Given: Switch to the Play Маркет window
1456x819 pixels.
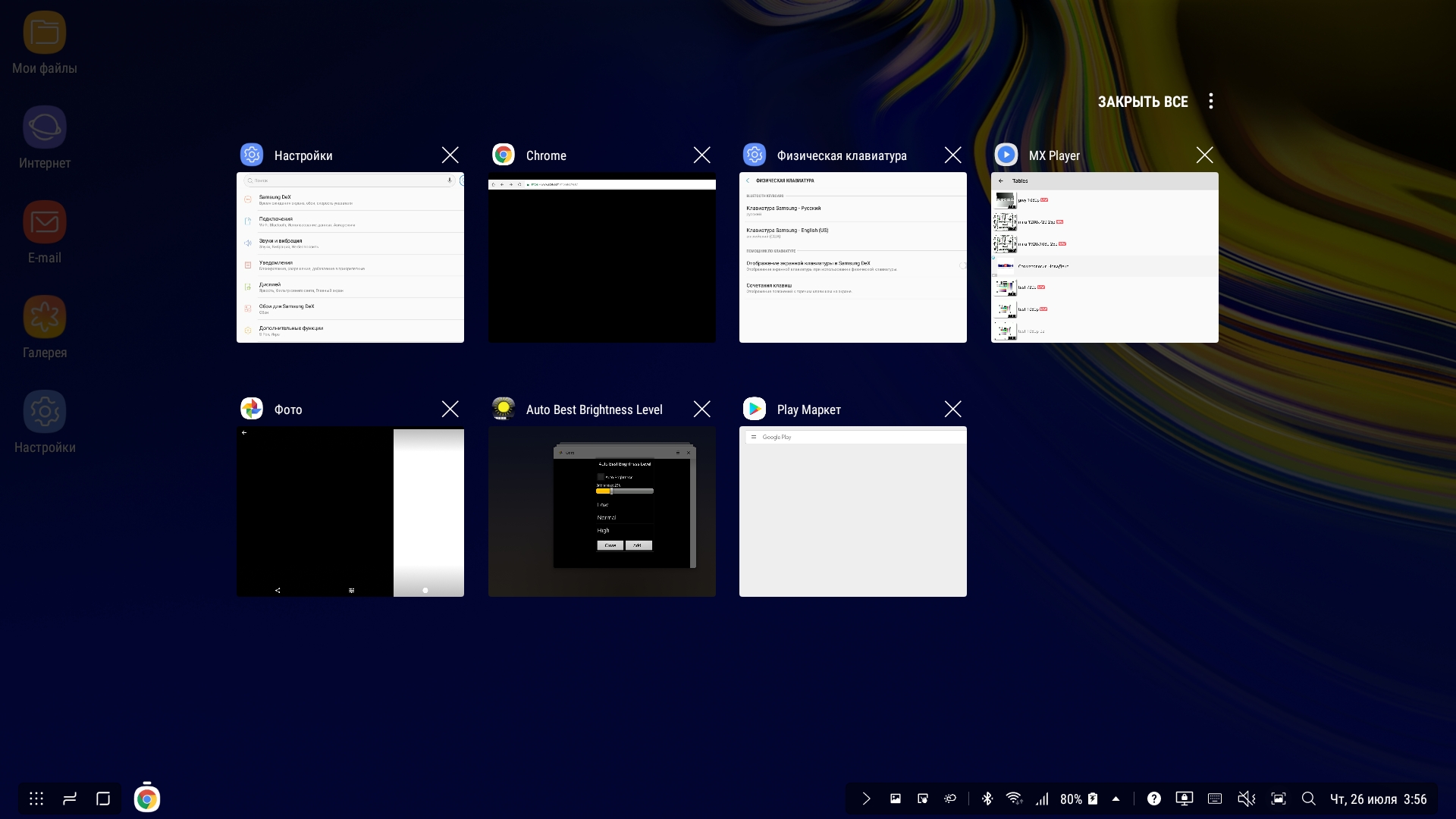Looking at the screenshot, I should pos(852,512).
